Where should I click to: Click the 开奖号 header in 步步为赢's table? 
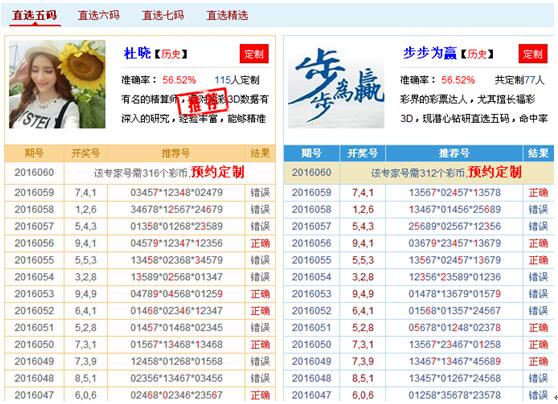363,153
